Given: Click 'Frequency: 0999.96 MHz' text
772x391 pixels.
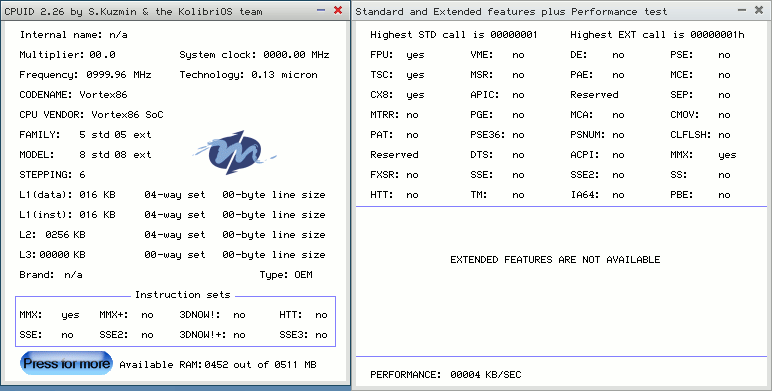Looking at the screenshot, I should click(85, 75).
